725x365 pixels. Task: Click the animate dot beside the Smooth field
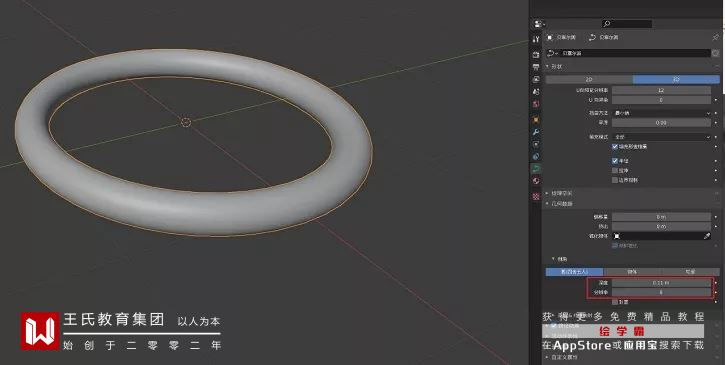[716, 123]
